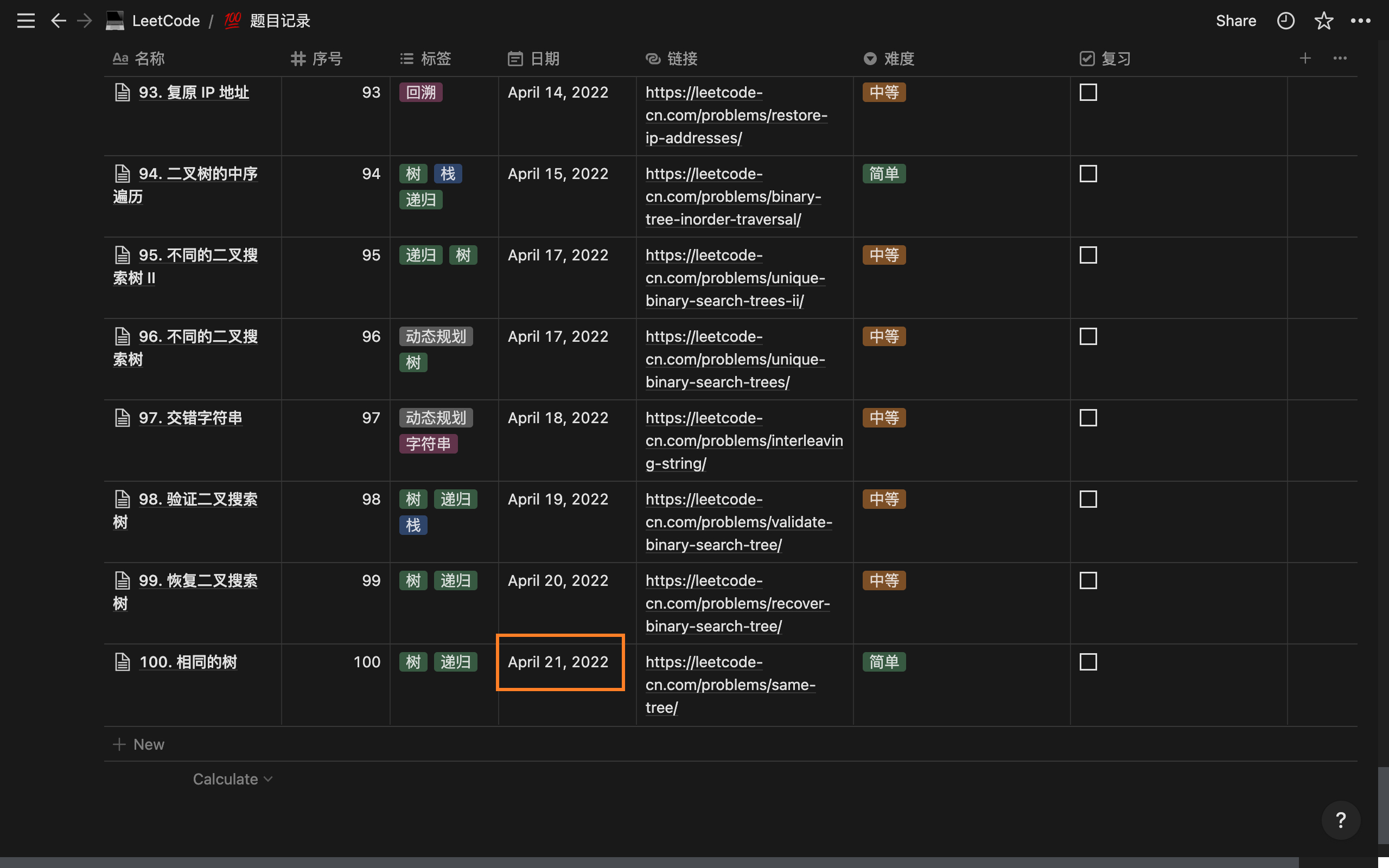Open table header three-dot options
1389x868 pixels.
pyautogui.click(x=1340, y=58)
